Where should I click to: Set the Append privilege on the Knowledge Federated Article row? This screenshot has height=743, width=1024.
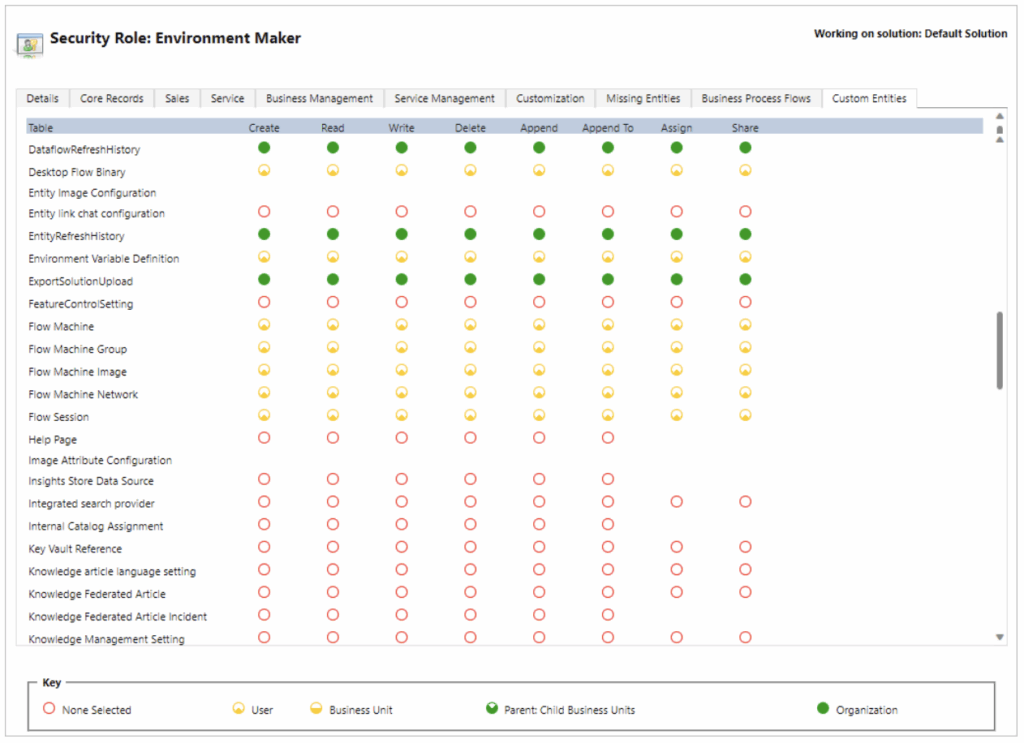pyautogui.click(x=539, y=592)
